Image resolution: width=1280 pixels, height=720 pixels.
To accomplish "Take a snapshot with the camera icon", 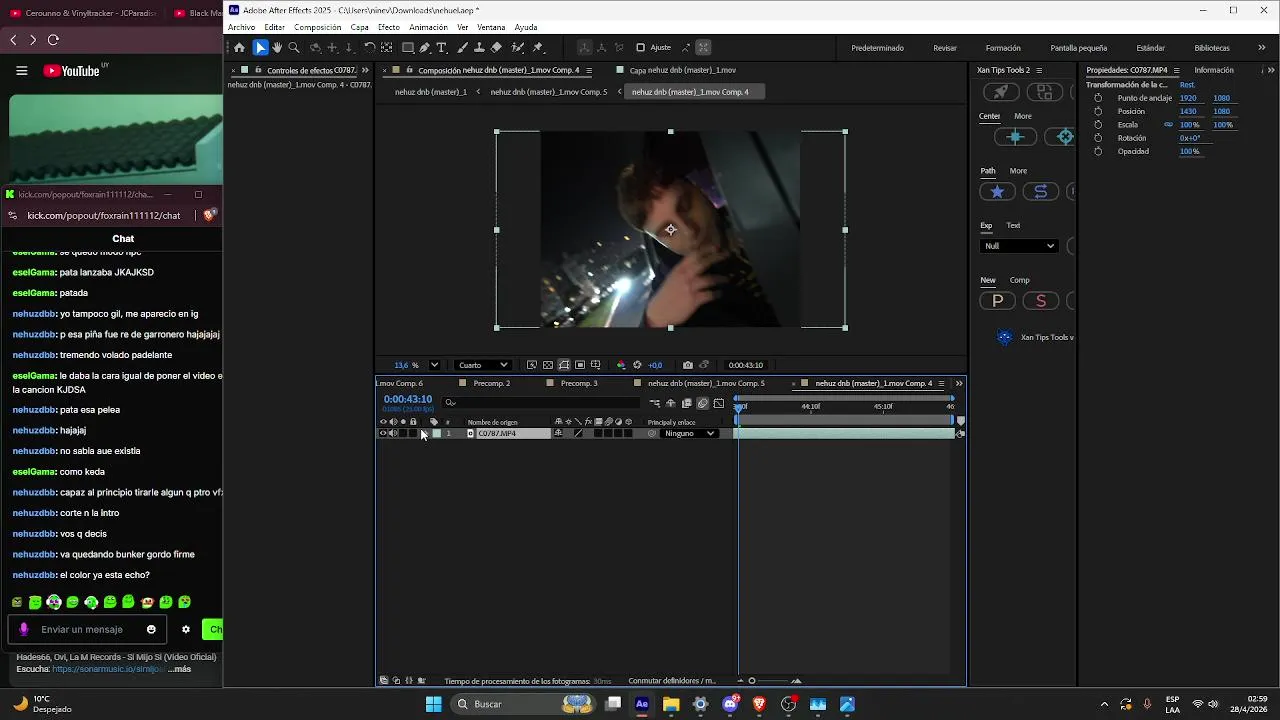I will coord(688,365).
